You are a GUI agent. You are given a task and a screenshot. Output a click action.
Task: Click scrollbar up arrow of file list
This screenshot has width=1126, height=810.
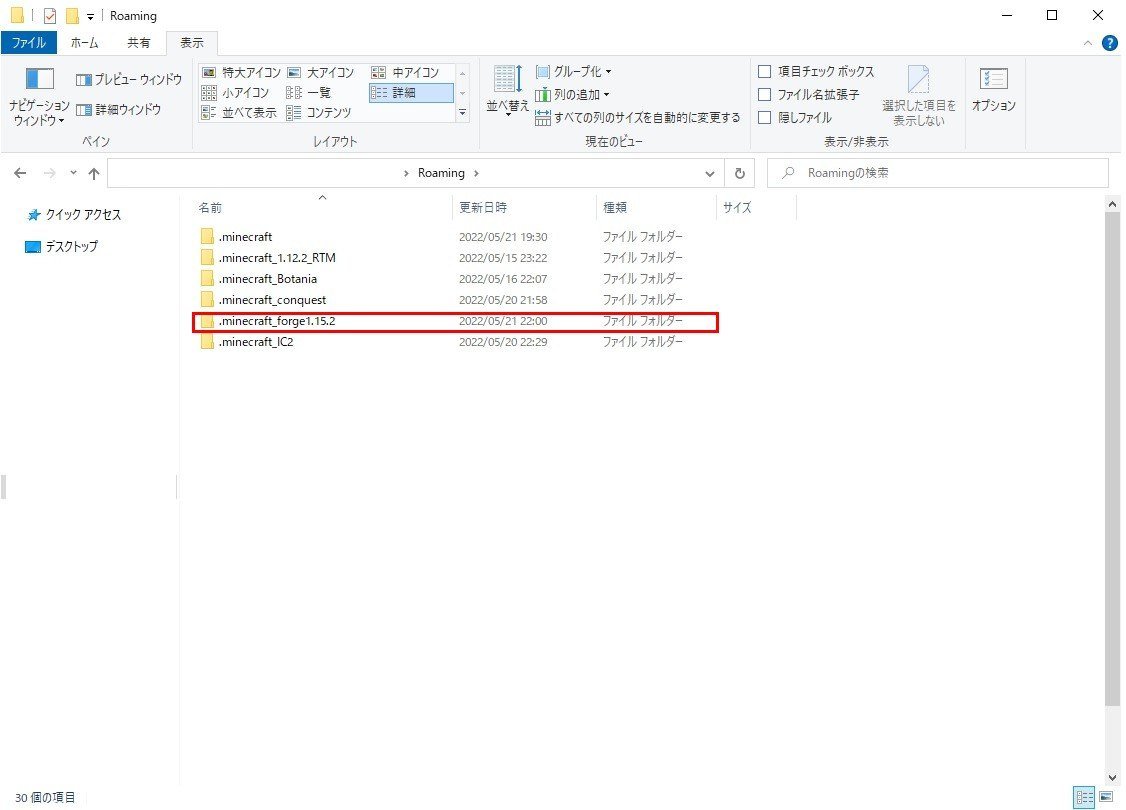pyautogui.click(x=1112, y=205)
